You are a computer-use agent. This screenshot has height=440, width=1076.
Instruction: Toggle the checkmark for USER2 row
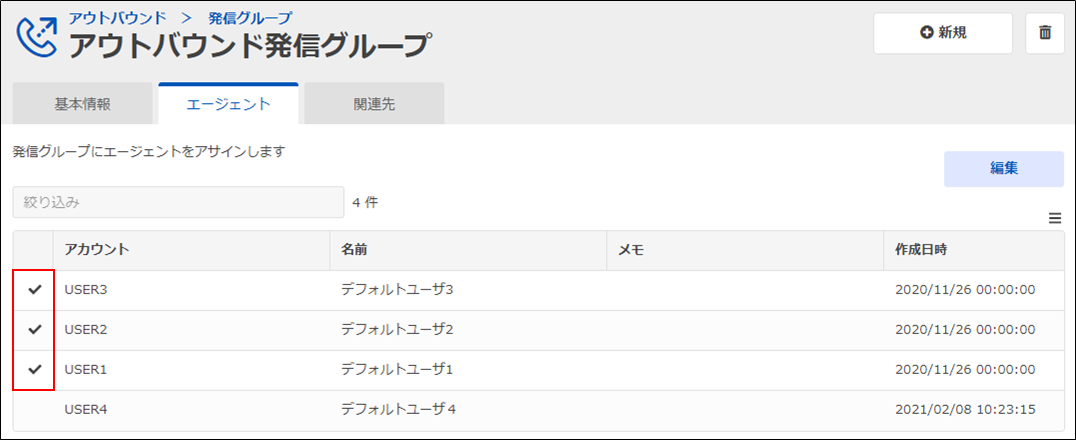(34, 329)
